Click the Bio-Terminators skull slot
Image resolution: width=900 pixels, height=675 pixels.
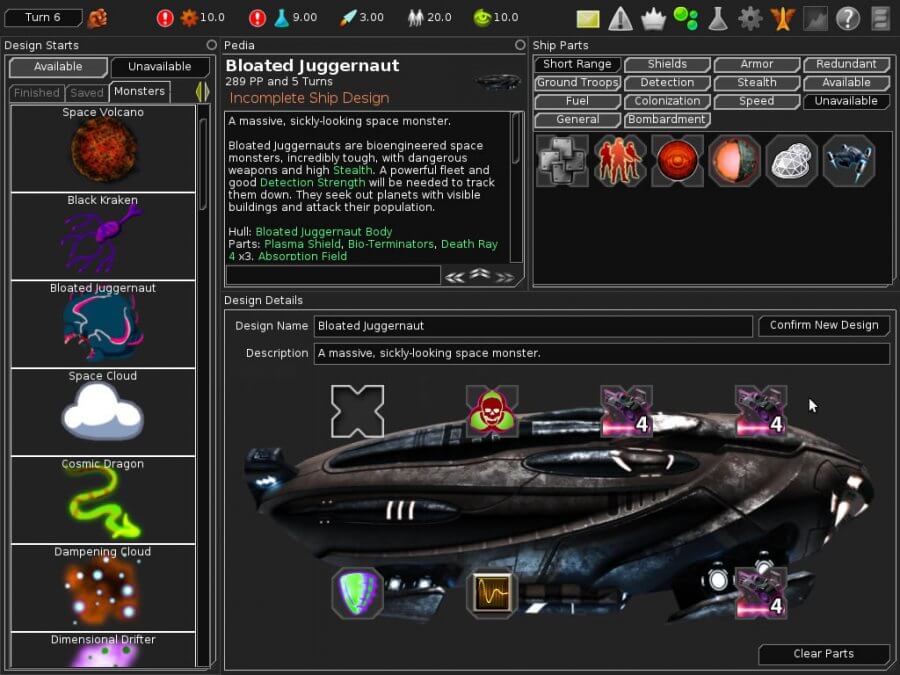coord(492,411)
